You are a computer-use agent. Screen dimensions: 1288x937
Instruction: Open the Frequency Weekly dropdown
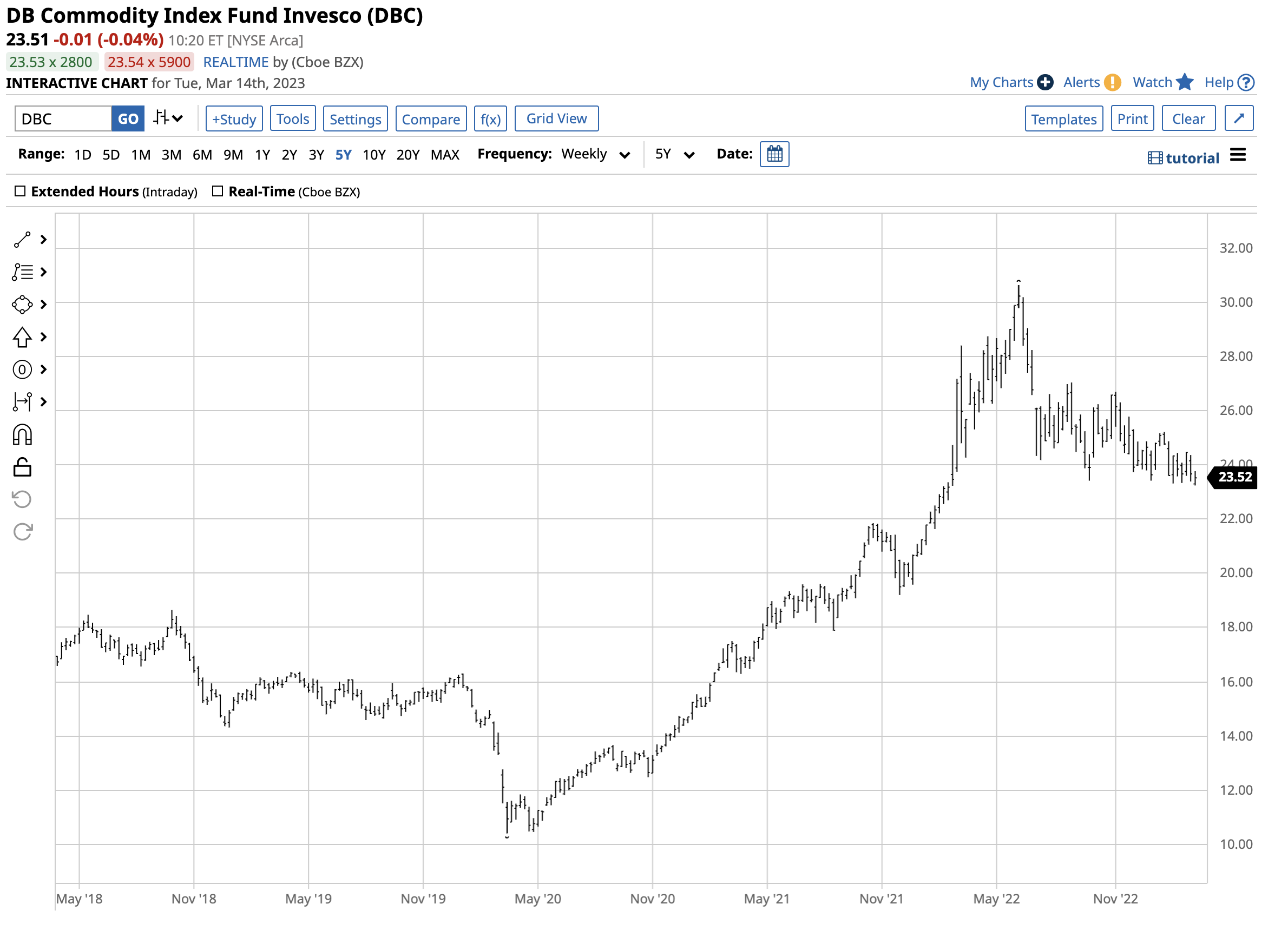pos(595,155)
